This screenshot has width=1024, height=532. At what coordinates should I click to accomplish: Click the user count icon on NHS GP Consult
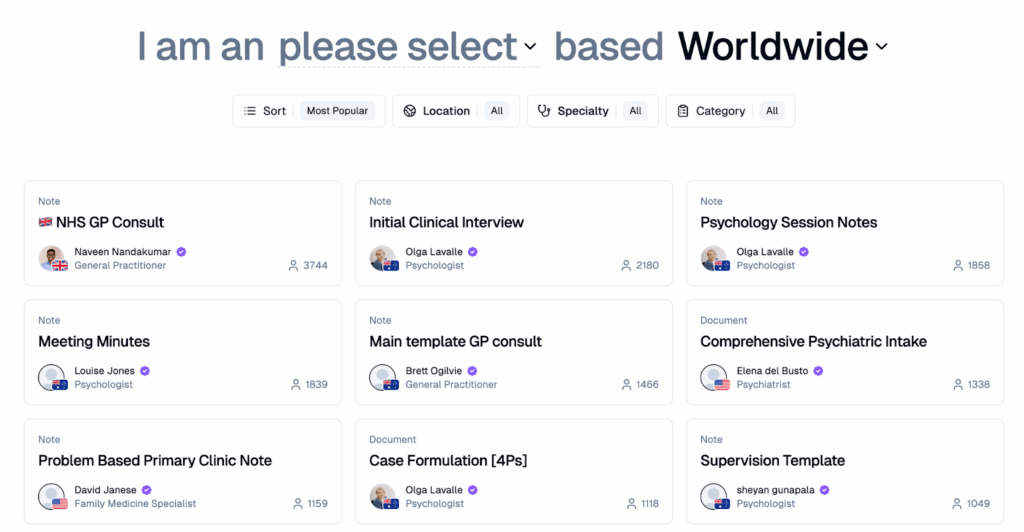[x=293, y=266]
